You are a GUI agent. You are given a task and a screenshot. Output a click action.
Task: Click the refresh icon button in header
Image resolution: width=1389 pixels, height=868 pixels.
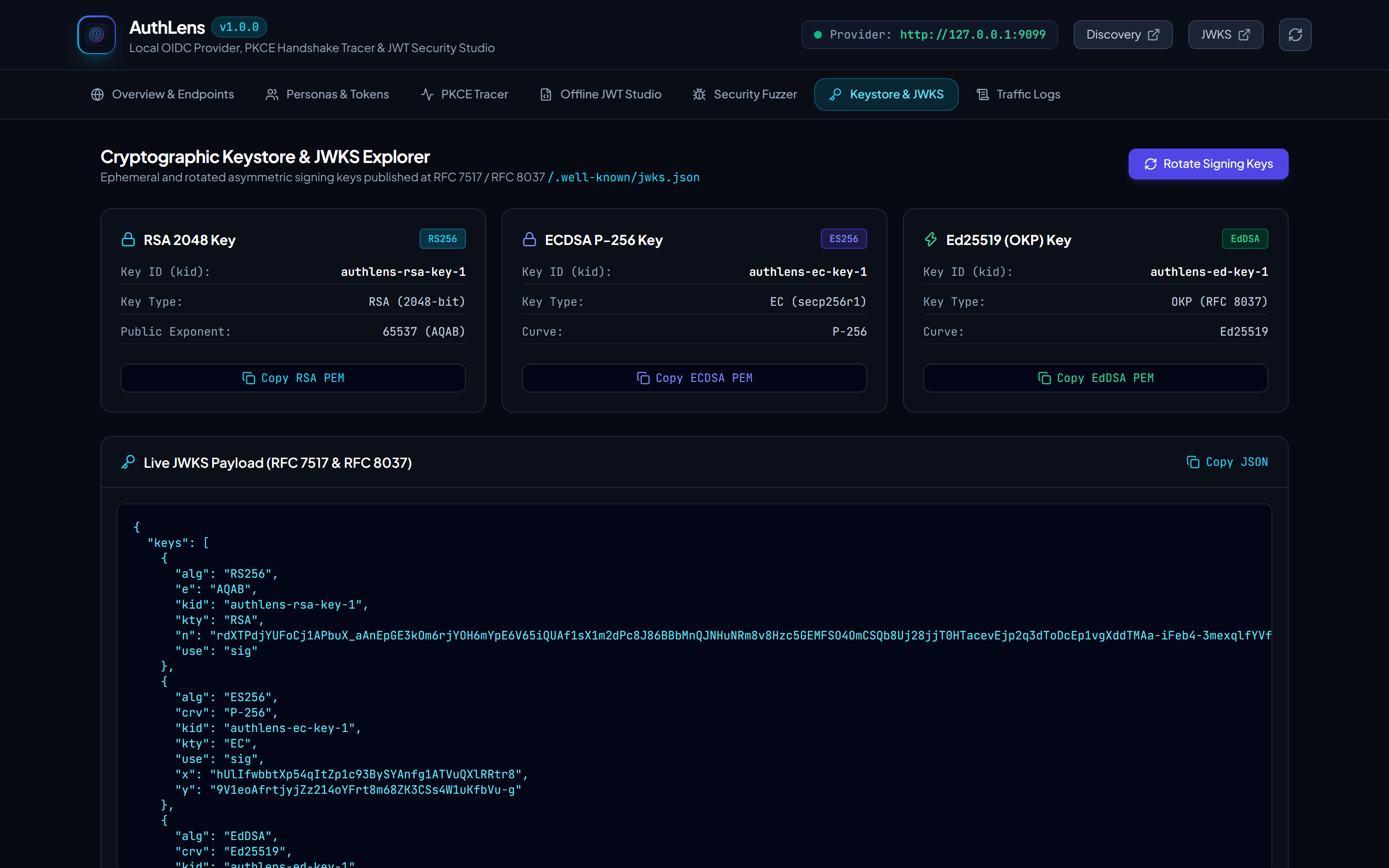coord(1295,34)
